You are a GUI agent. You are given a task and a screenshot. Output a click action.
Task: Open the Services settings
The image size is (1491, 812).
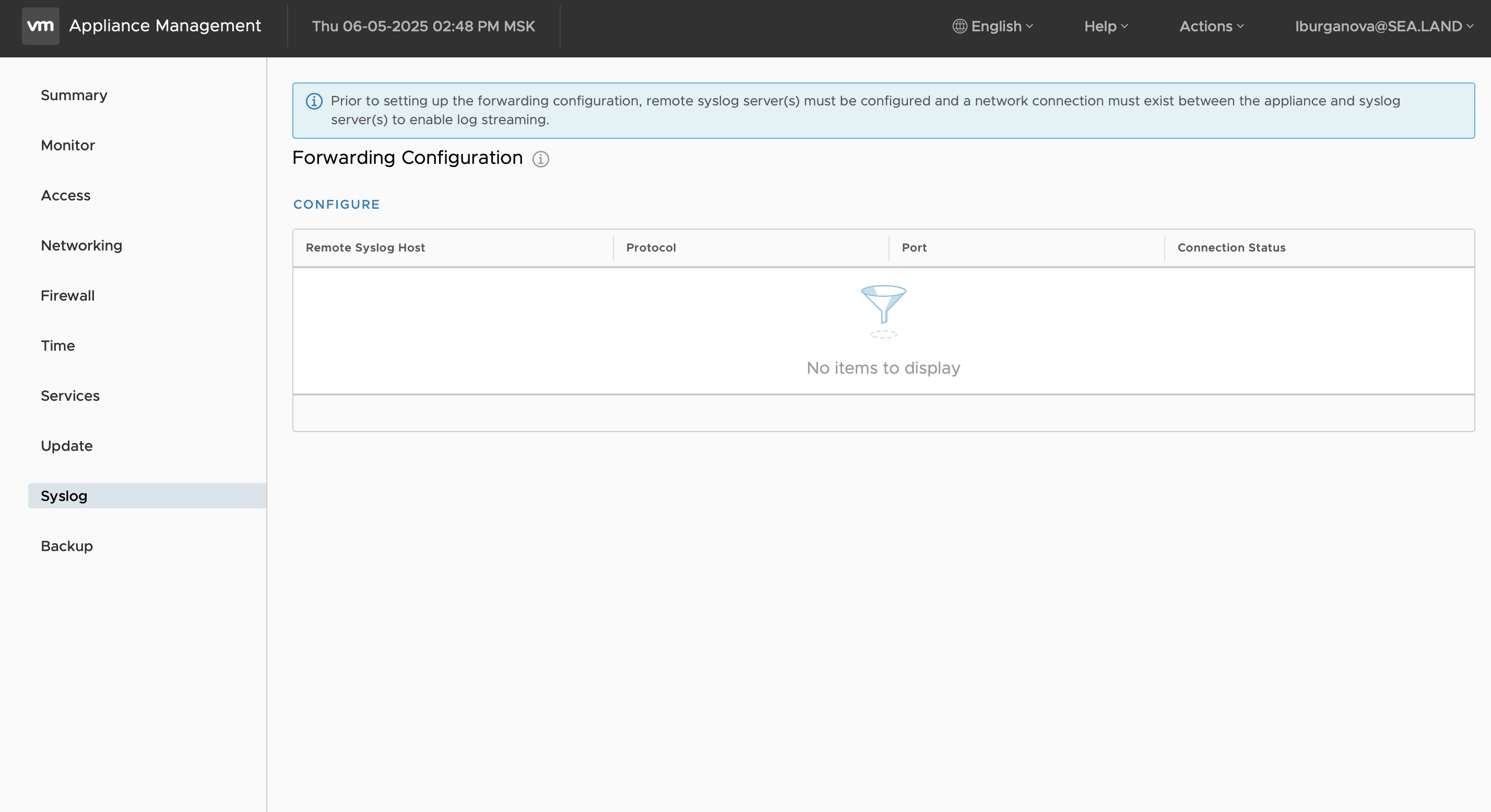70,395
